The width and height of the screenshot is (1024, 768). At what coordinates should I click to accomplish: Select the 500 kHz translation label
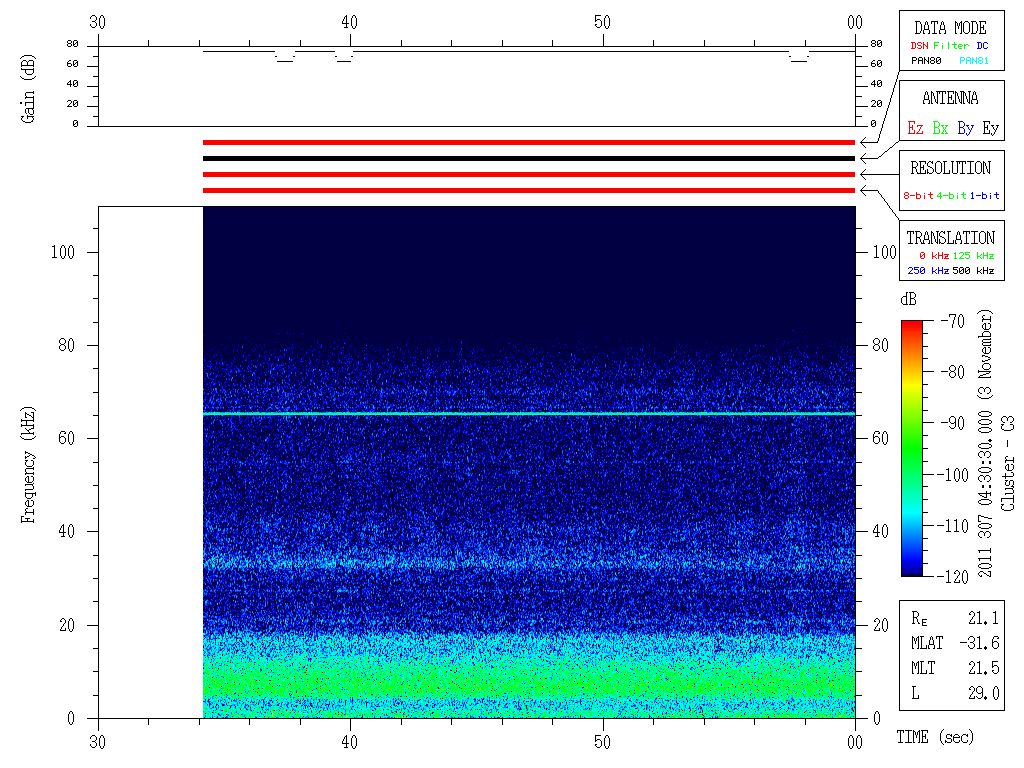point(973,271)
